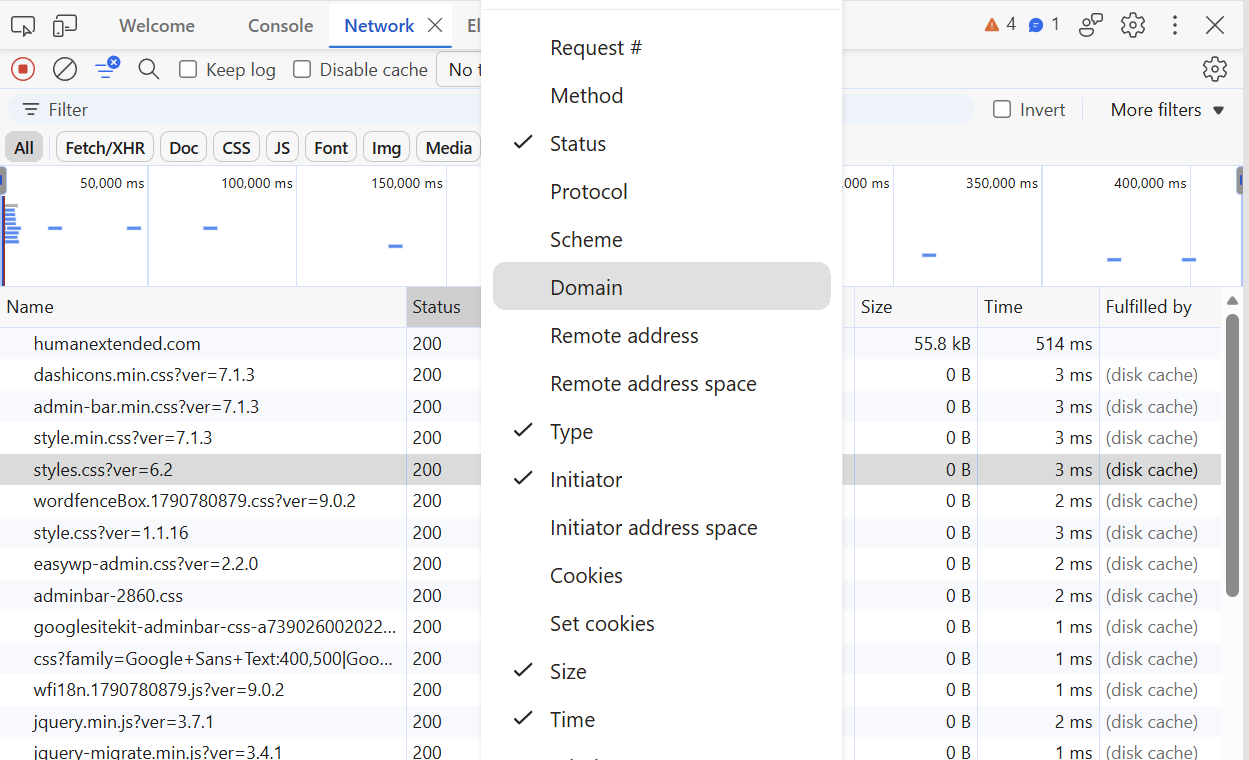Image resolution: width=1249 pixels, height=760 pixels.
Task: Filter requests by JS type
Action: (x=282, y=147)
